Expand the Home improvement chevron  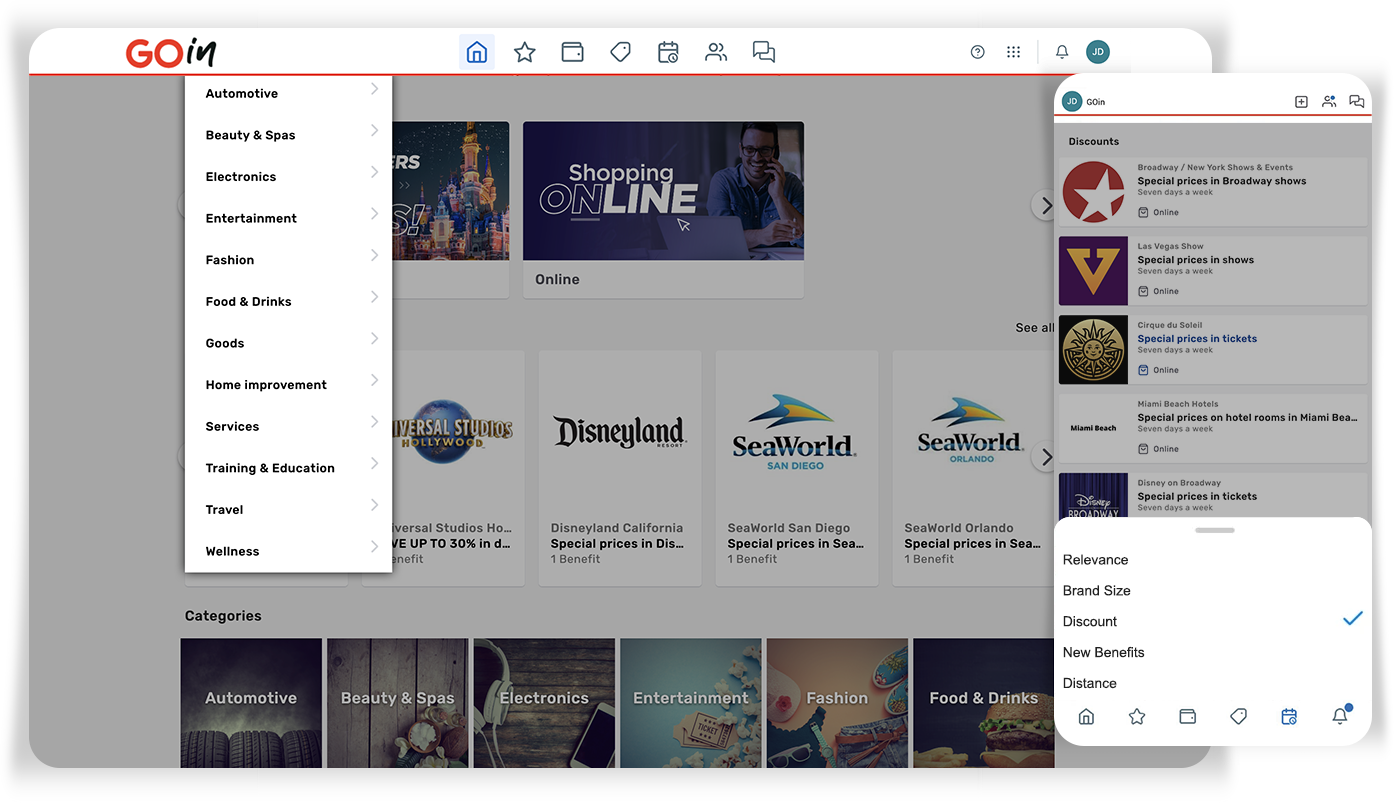374,380
